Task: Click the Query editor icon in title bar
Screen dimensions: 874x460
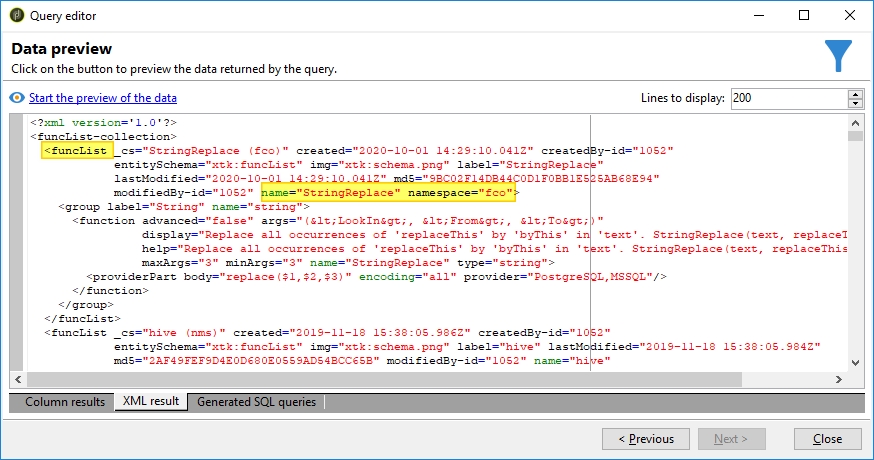Action: click(x=16, y=16)
